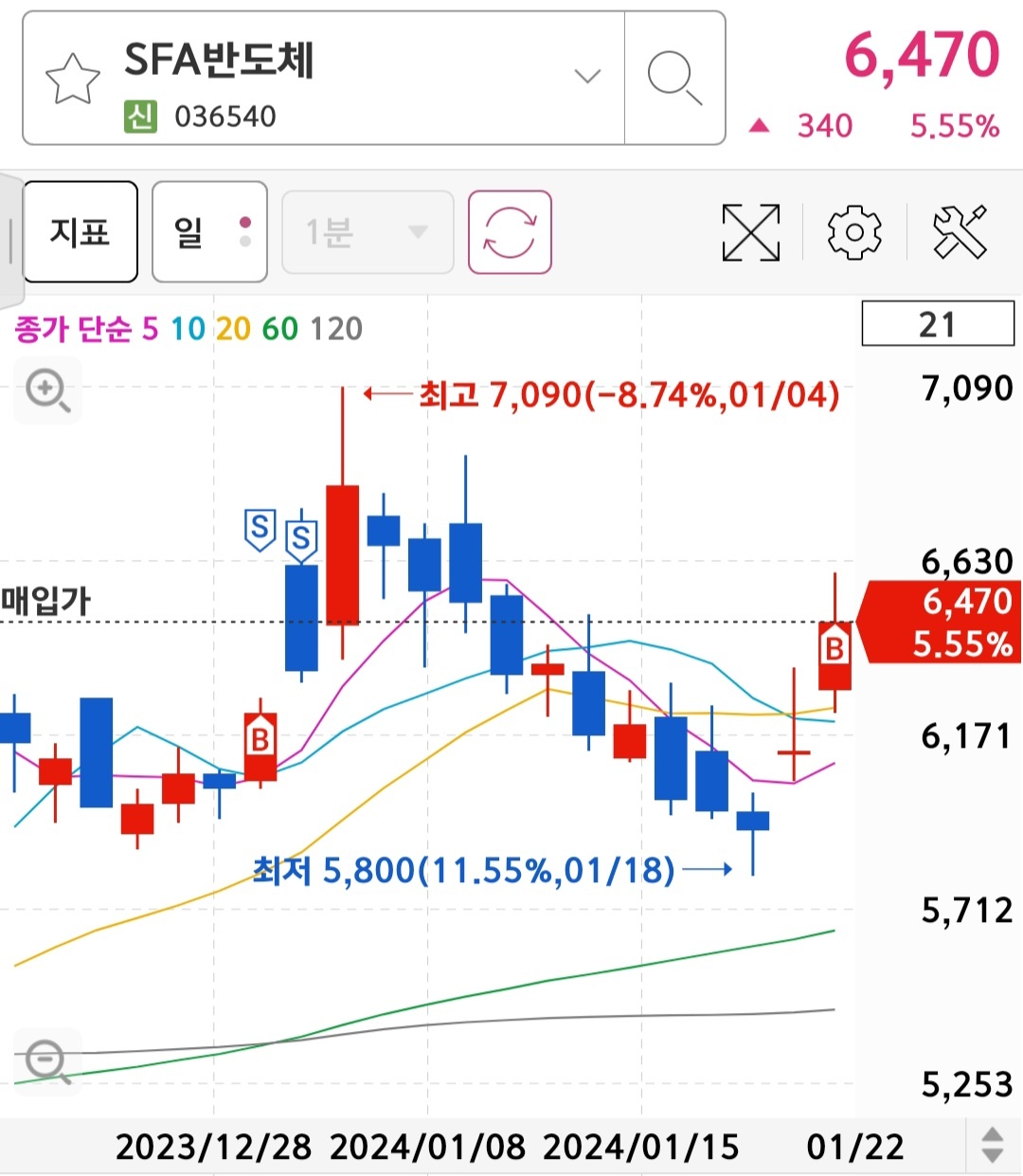Add SFA반도체 to favorites with star icon

coord(73,79)
